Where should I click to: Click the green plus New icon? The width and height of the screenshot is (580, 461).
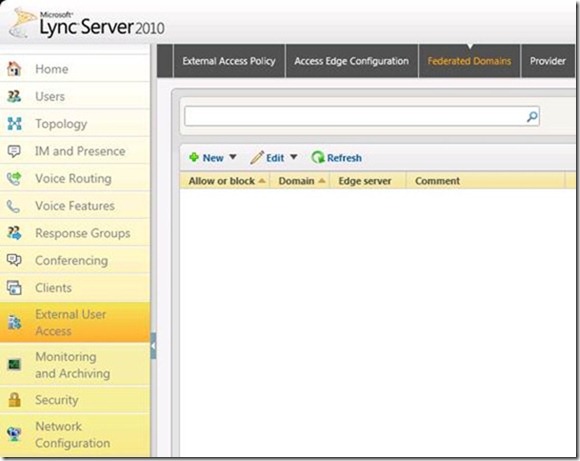pos(194,157)
